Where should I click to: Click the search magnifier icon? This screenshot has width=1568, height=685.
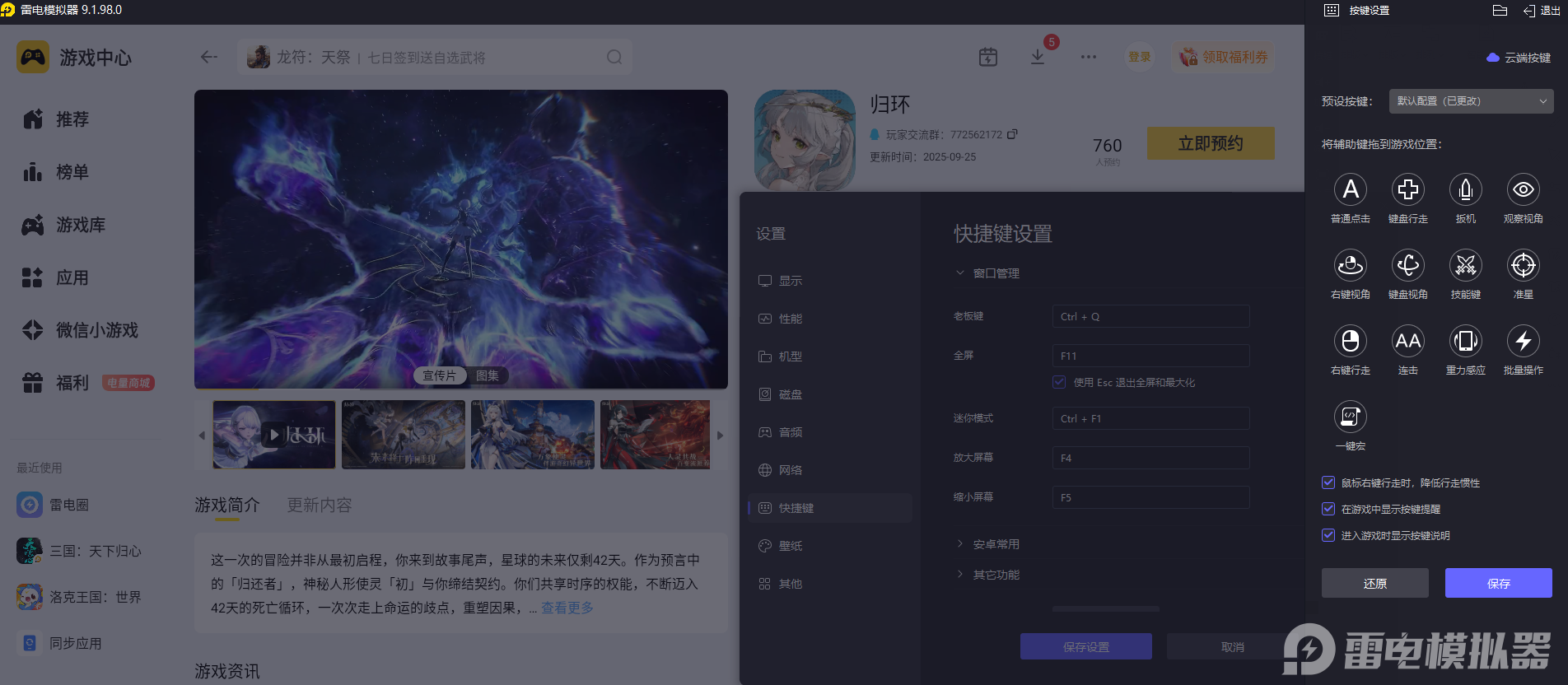pos(614,57)
